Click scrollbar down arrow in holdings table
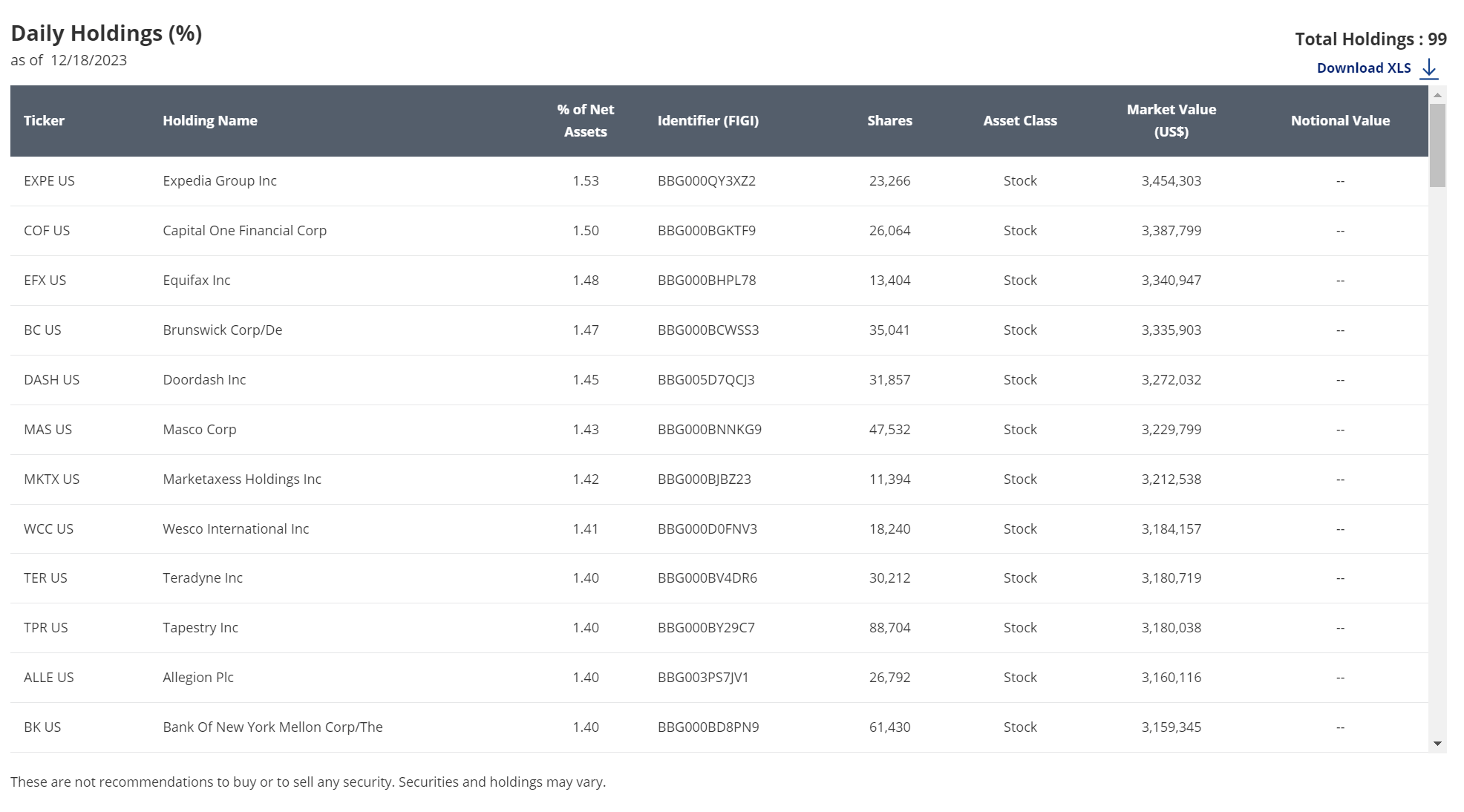Viewport: 1464px width, 812px height. 1437,744
